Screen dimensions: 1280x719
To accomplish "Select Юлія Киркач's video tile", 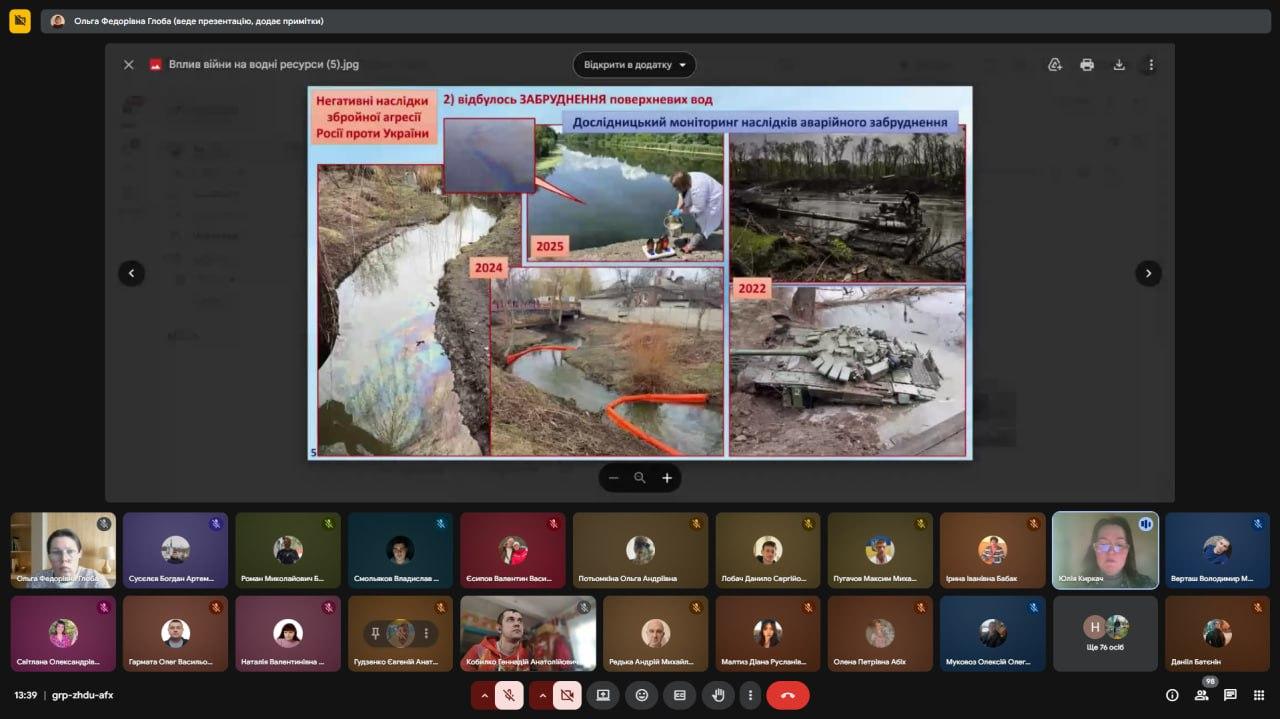I will pos(1105,550).
